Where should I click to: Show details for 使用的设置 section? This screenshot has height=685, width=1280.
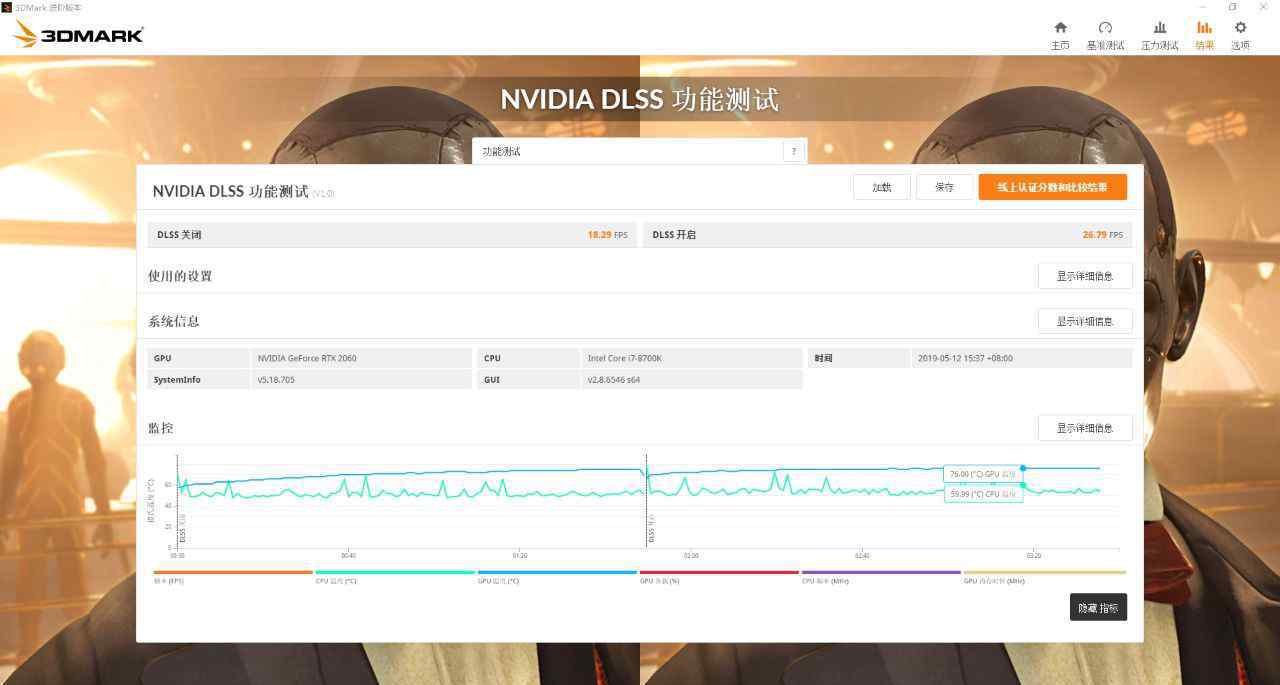[x=1085, y=276]
